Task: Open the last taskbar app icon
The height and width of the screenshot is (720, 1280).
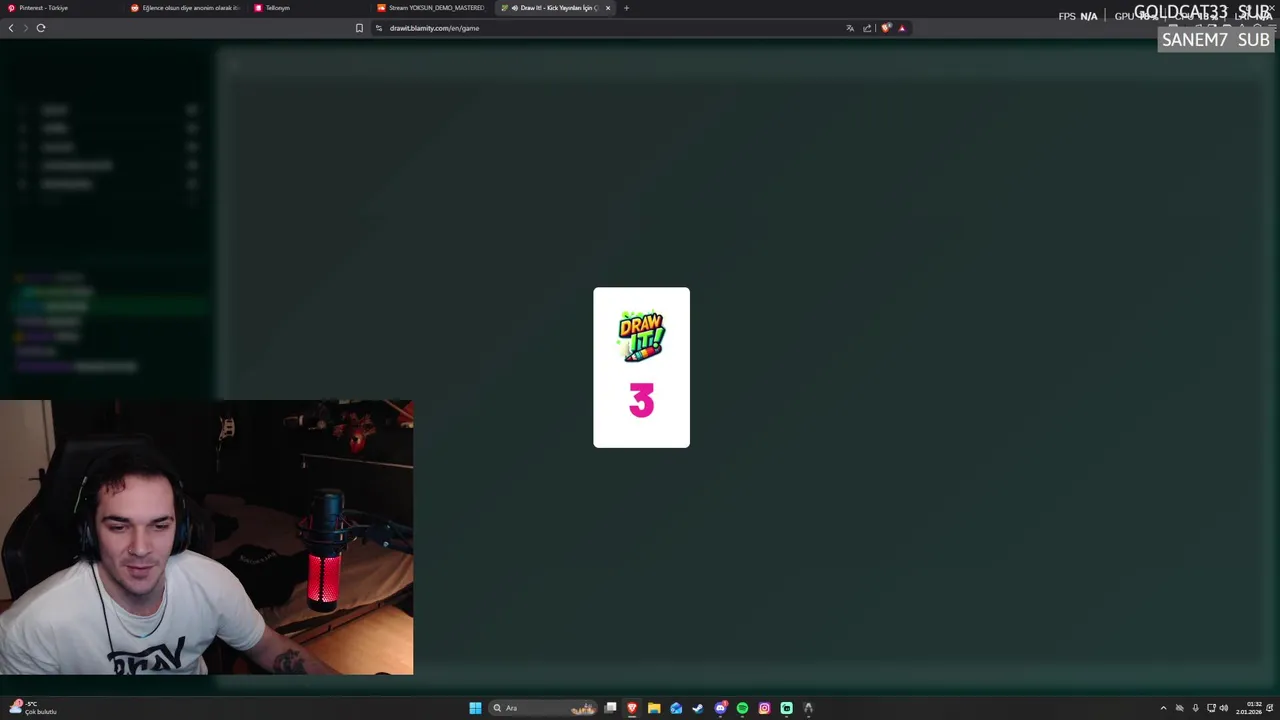Action: (808, 708)
